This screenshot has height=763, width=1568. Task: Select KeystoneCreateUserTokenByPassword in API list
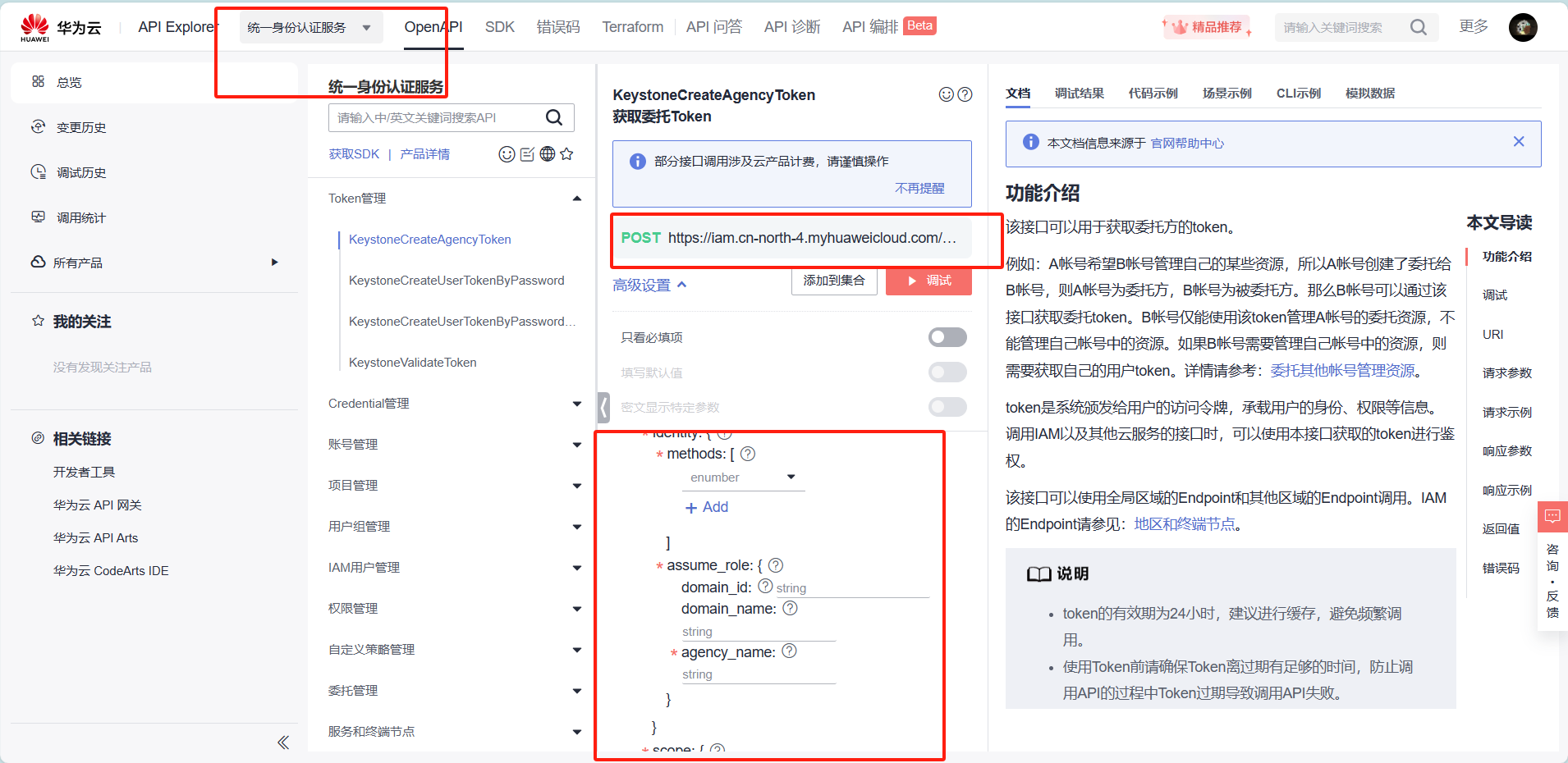pyautogui.click(x=456, y=281)
